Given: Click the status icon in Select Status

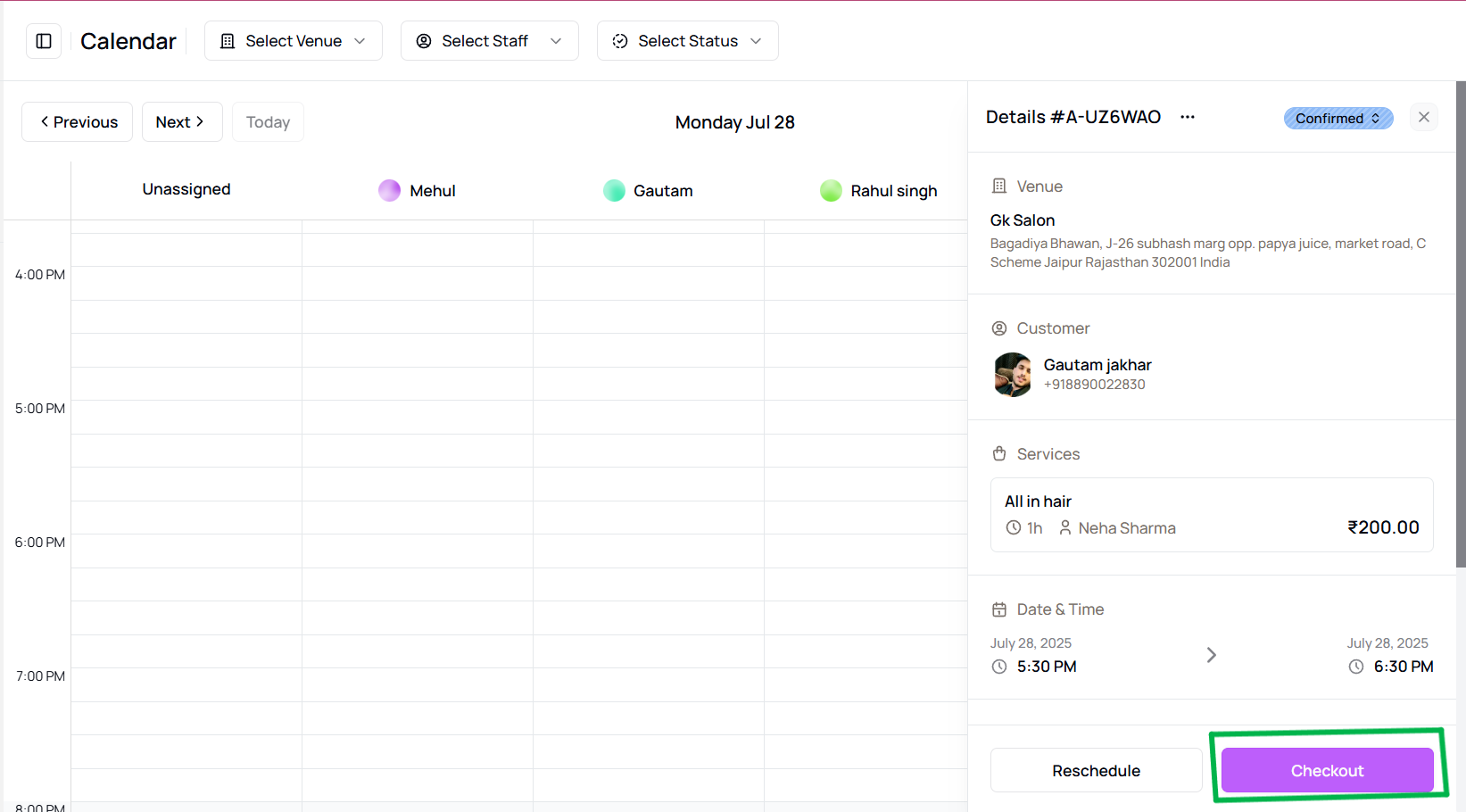Looking at the screenshot, I should coord(620,41).
